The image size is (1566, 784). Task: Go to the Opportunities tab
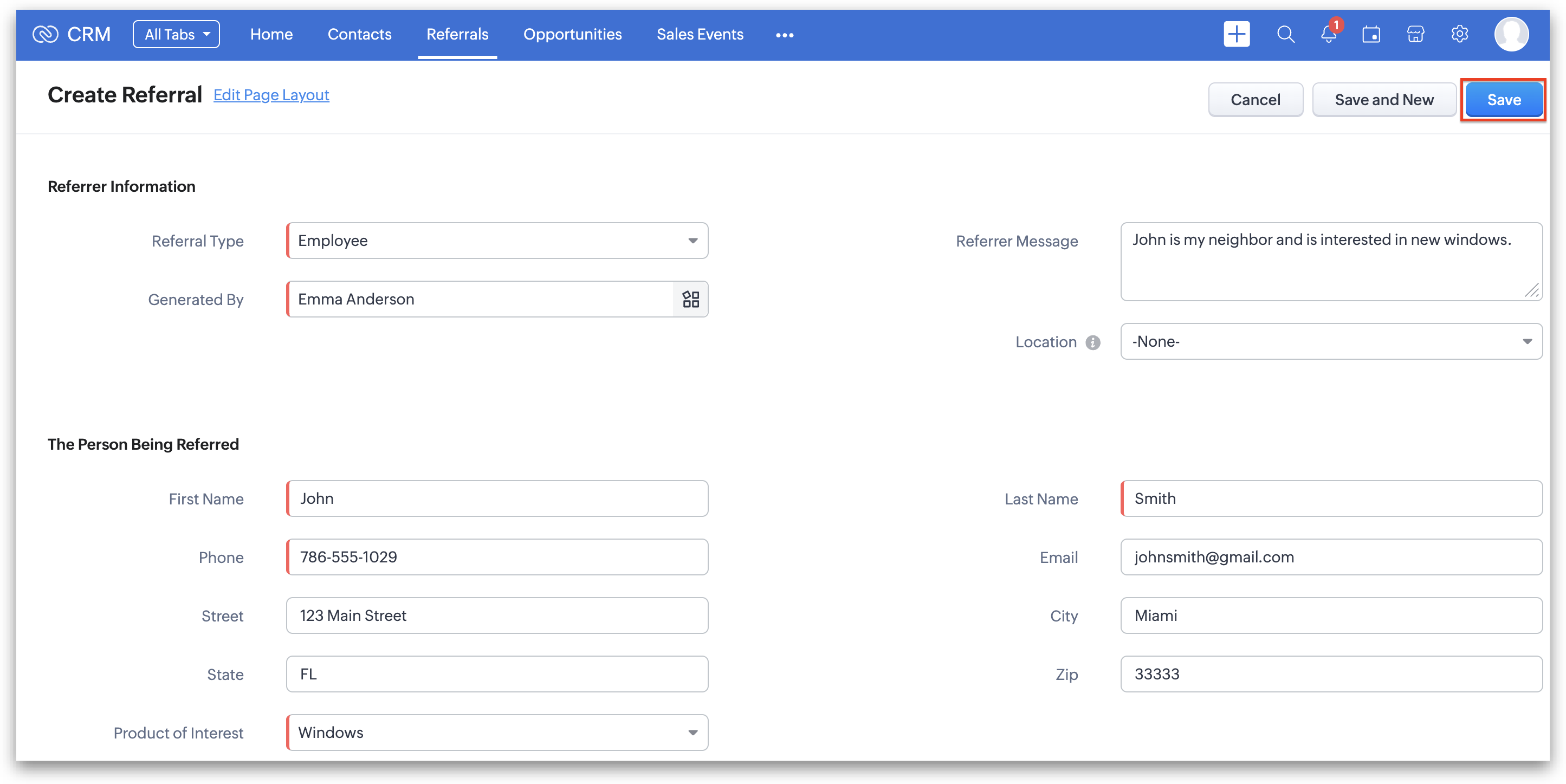coord(572,34)
